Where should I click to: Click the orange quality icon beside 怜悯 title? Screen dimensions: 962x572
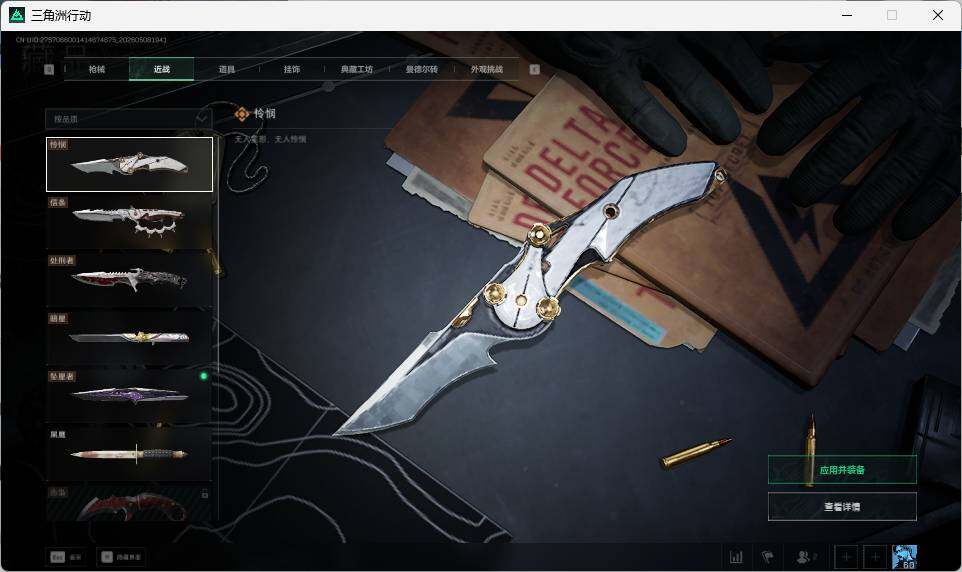click(x=242, y=114)
